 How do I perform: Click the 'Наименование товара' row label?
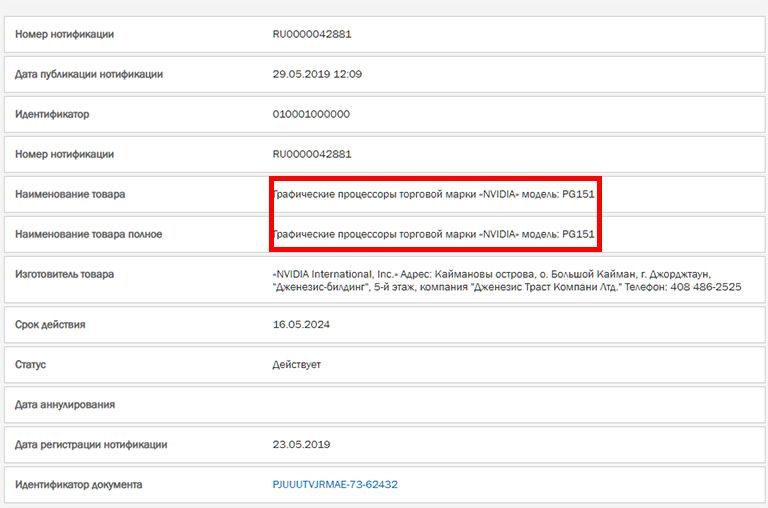tap(70, 194)
